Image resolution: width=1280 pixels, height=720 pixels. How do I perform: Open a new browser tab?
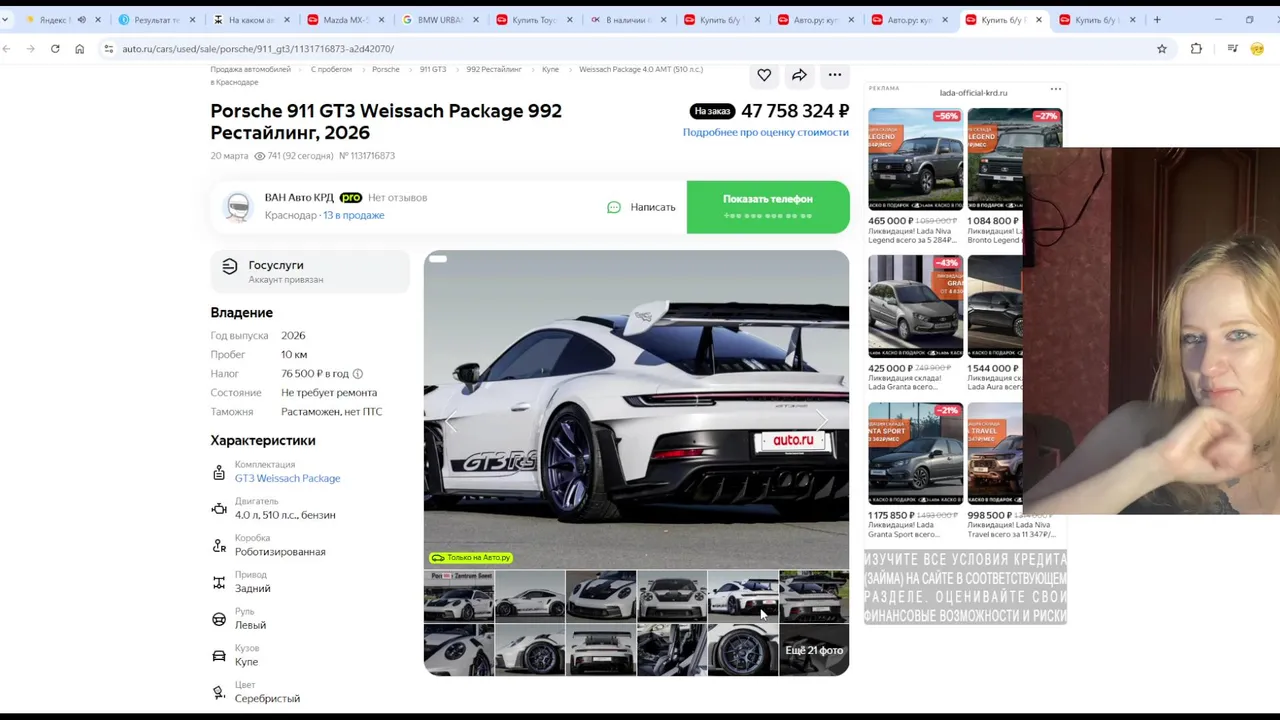(x=1157, y=19)
